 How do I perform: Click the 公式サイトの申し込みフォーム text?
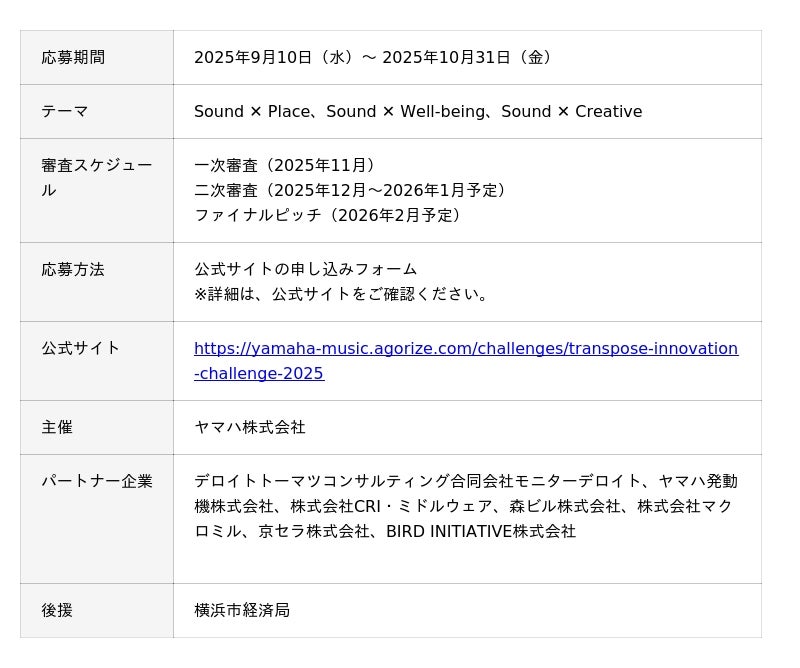305,270
